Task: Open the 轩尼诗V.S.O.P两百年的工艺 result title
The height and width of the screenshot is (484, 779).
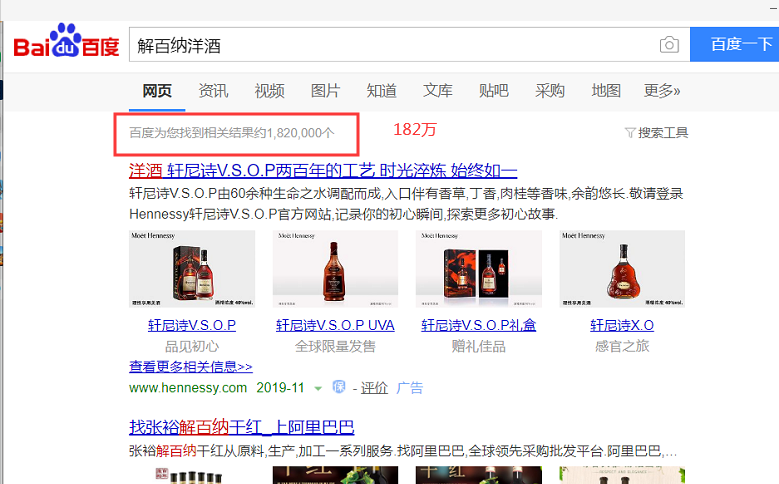Action: tap(323, 170)
